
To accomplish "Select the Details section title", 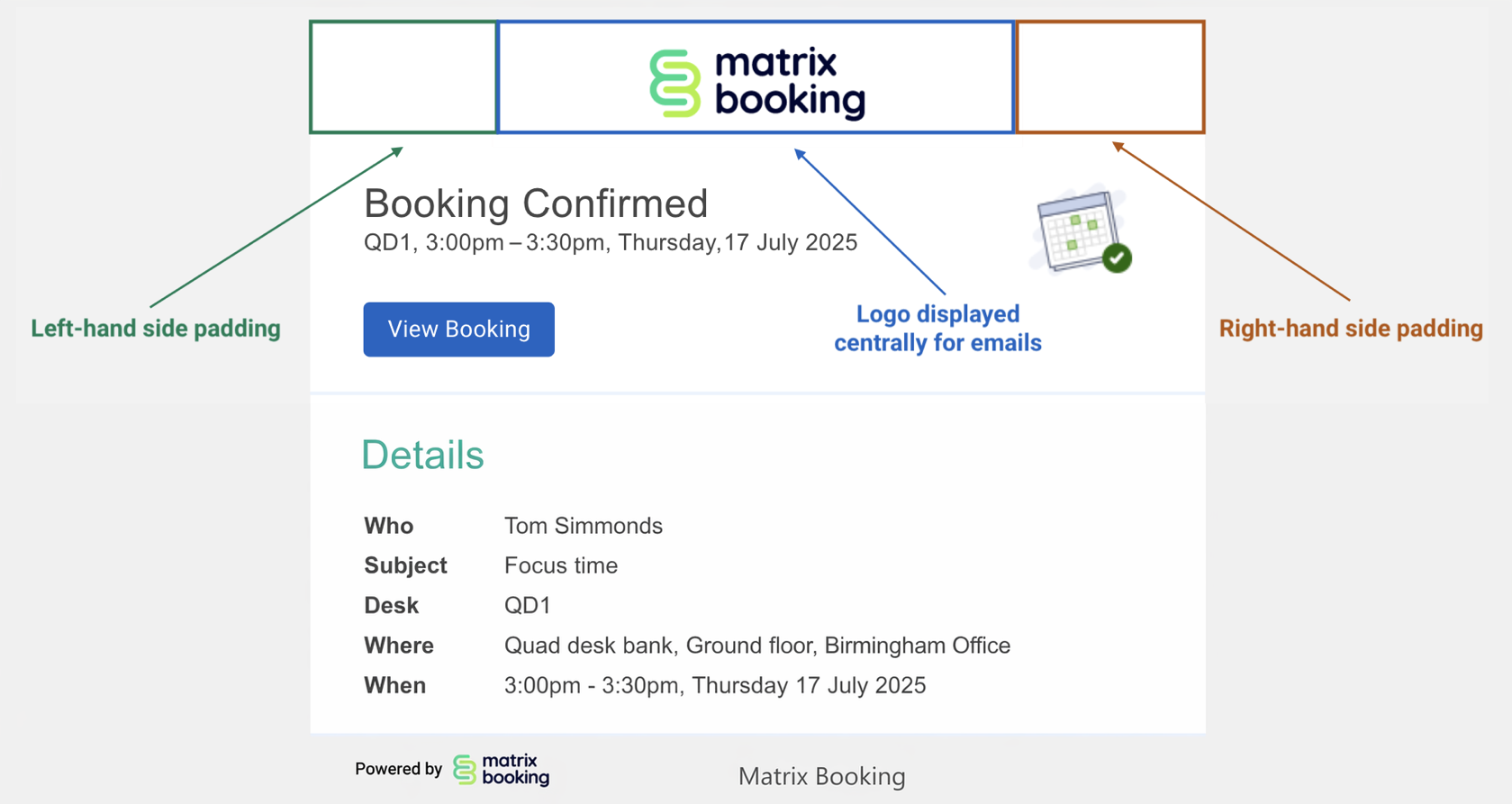I will 422,456.
